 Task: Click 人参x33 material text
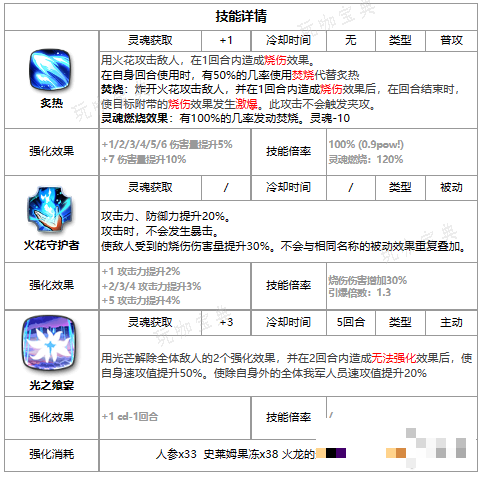176,454
